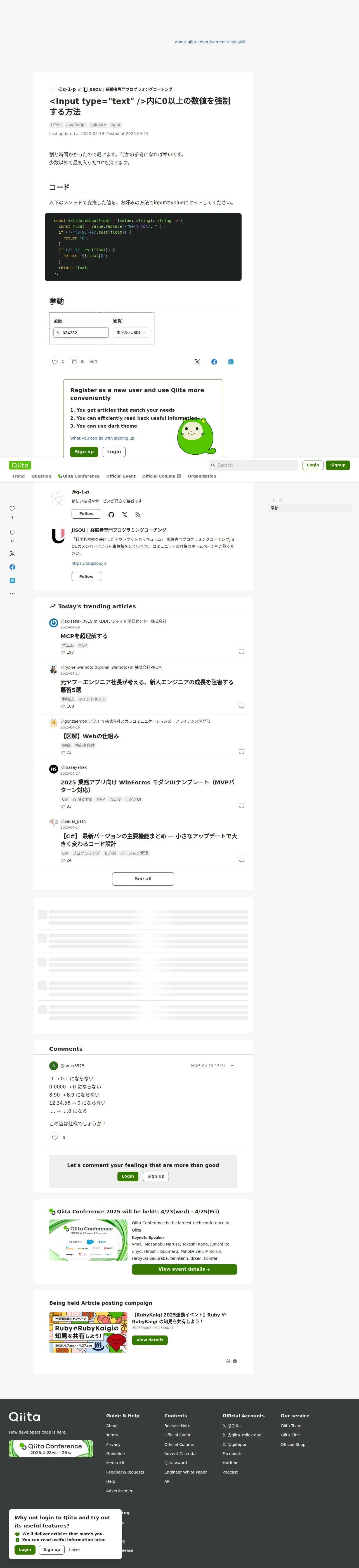Focus the Search box in header
The image size is (359, 1568).
point(253,465)
